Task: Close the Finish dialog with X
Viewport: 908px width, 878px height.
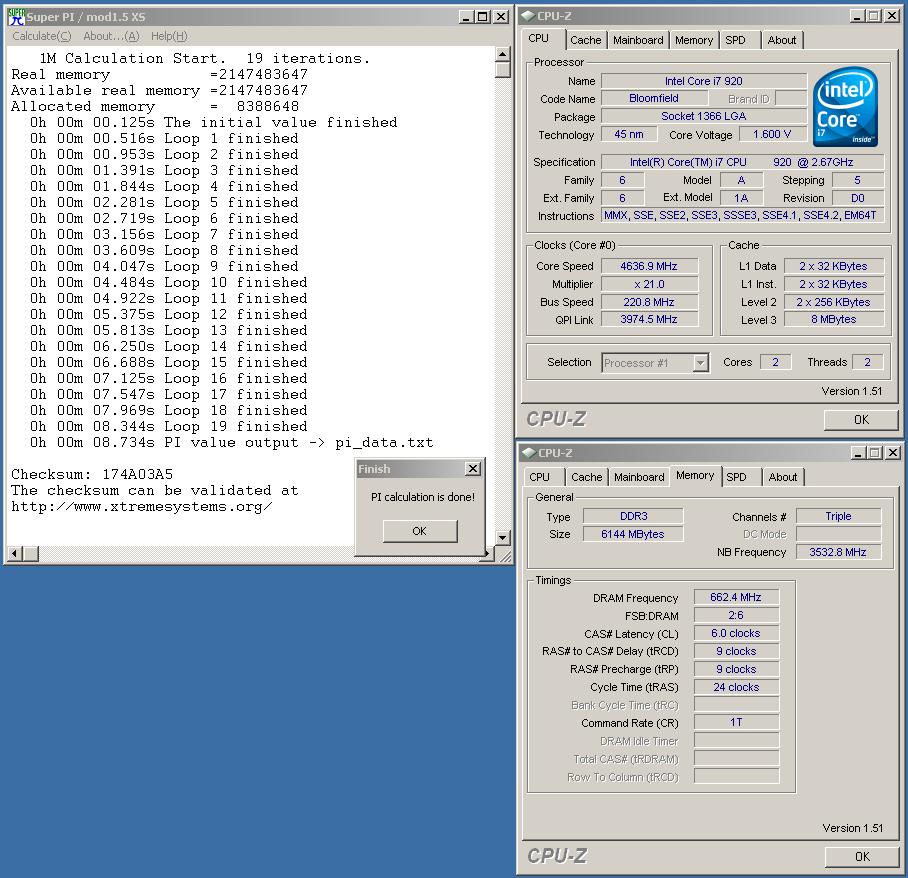Action: (473, 469)
